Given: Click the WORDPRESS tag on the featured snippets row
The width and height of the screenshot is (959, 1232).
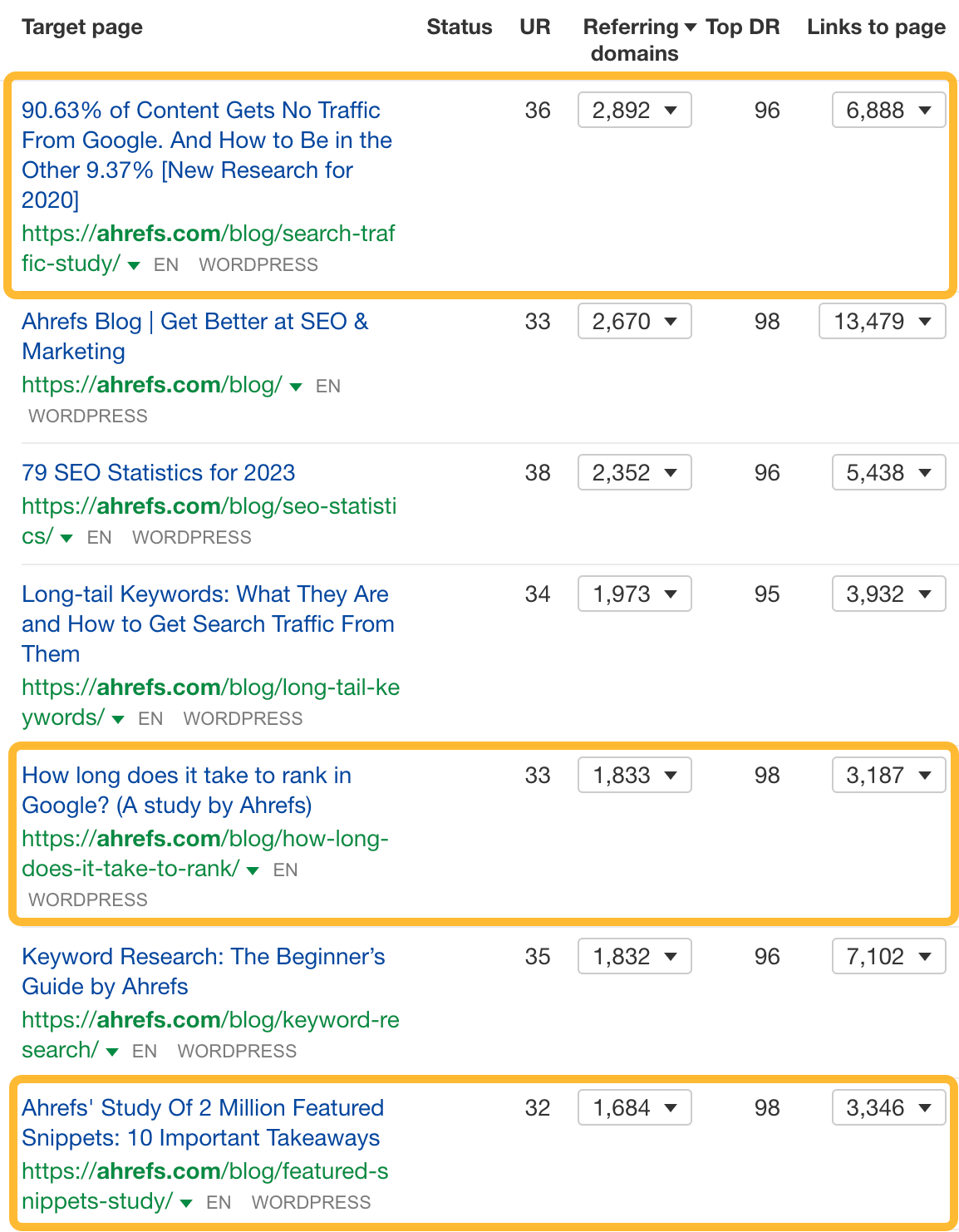Looking at the screenshot, I should (x=312, y=1202).
